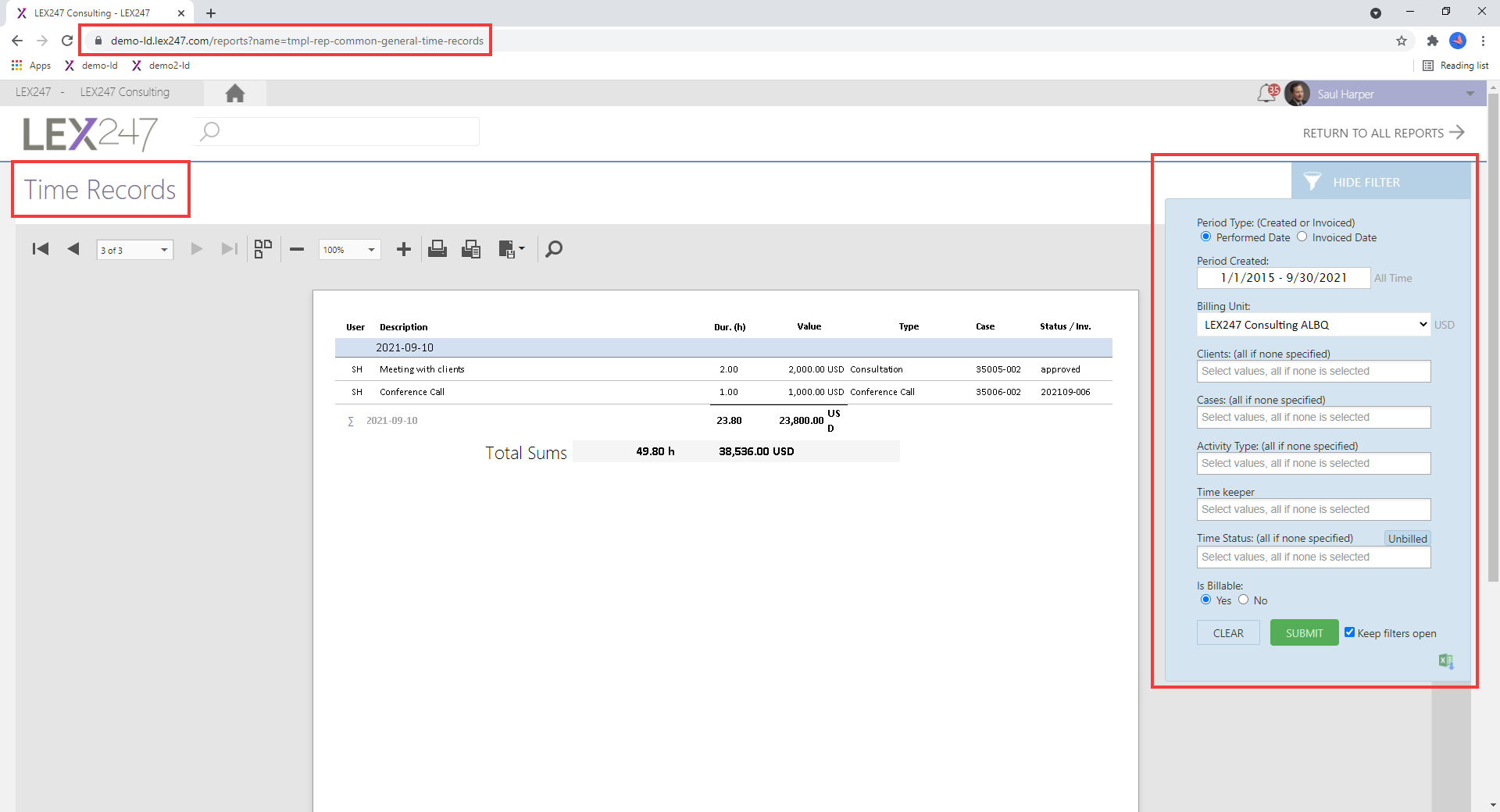This screenshot has width=1500, height=812.
Task: Open export report dropdown icon
Action: click(512, 249)
